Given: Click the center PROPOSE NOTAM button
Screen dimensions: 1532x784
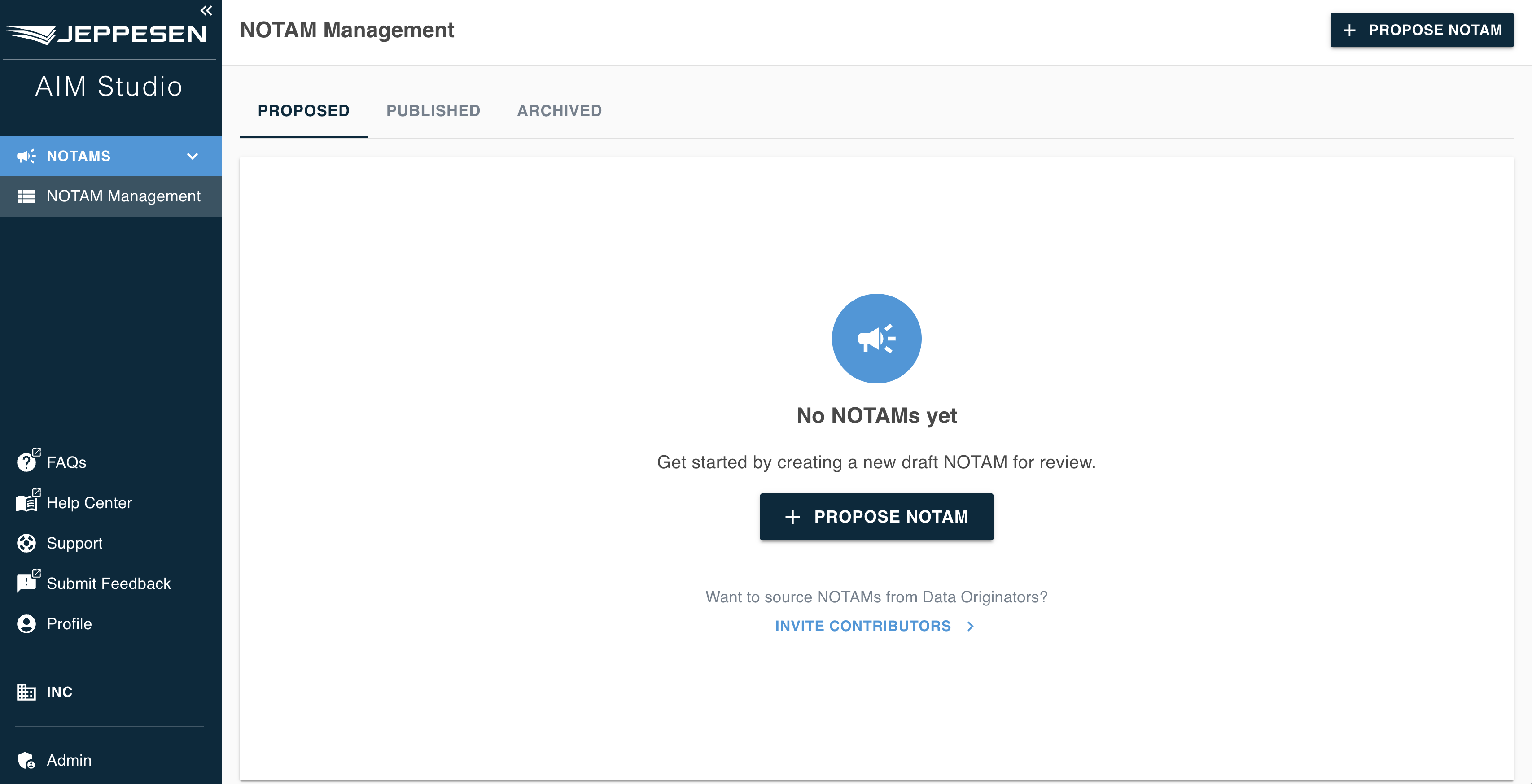Looking at the screenshot, I should (x=876, y=517).
